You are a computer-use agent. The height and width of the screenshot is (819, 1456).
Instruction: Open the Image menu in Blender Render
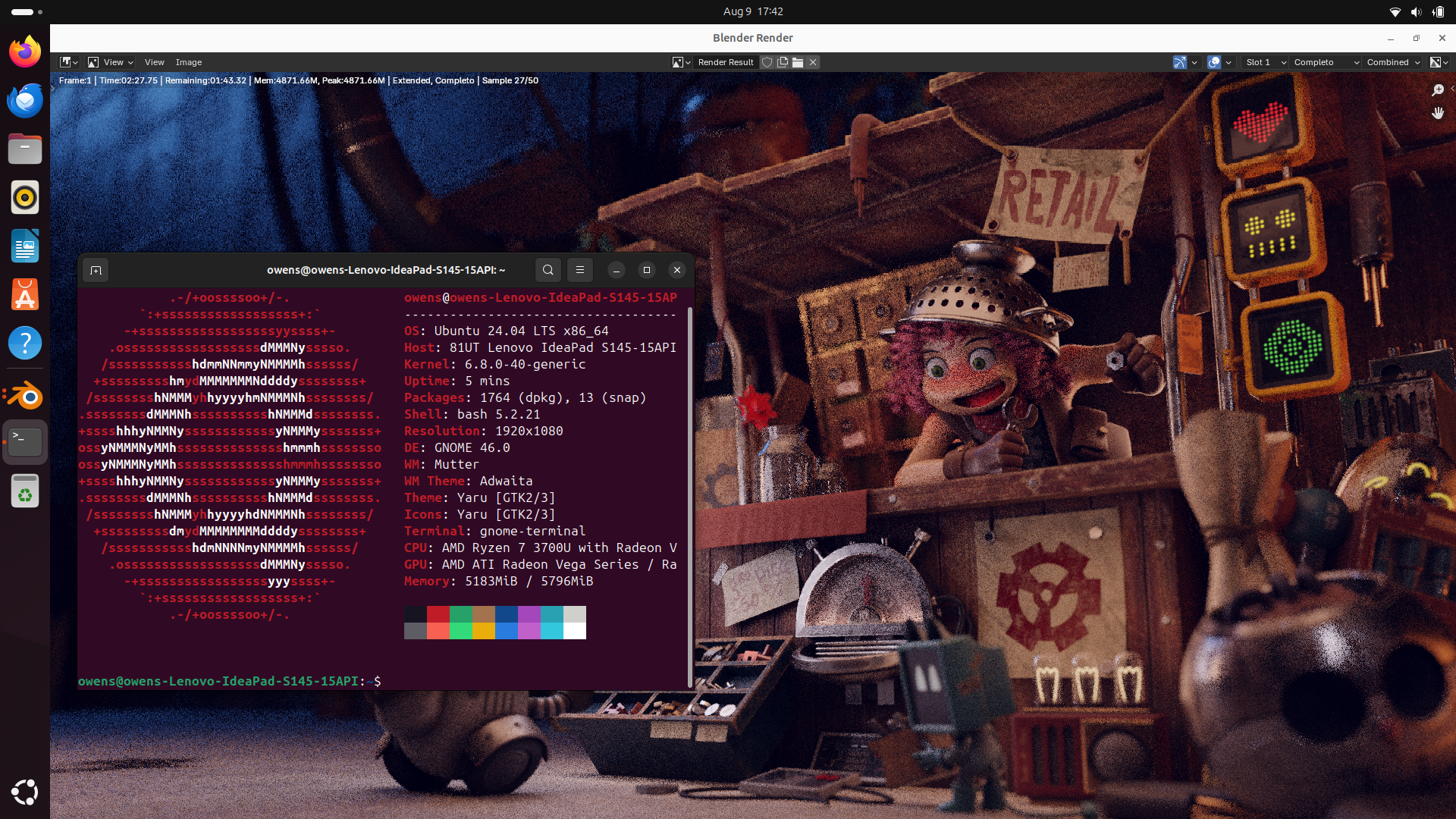point(189,62)
